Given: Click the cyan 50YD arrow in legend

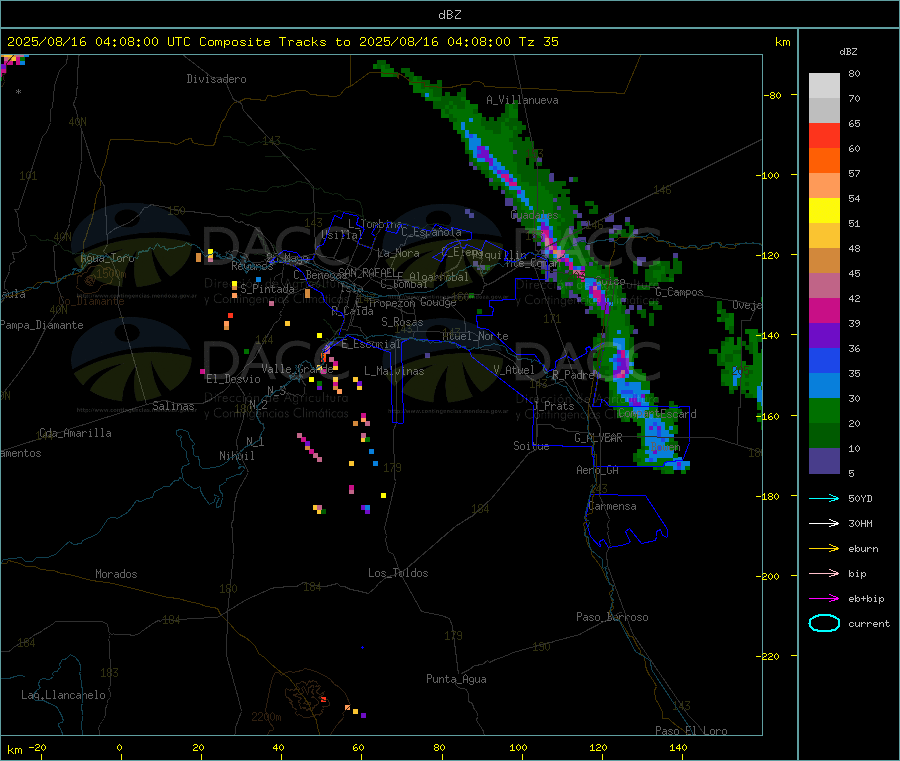Looking at the screenshot, I should pos(824,498).
